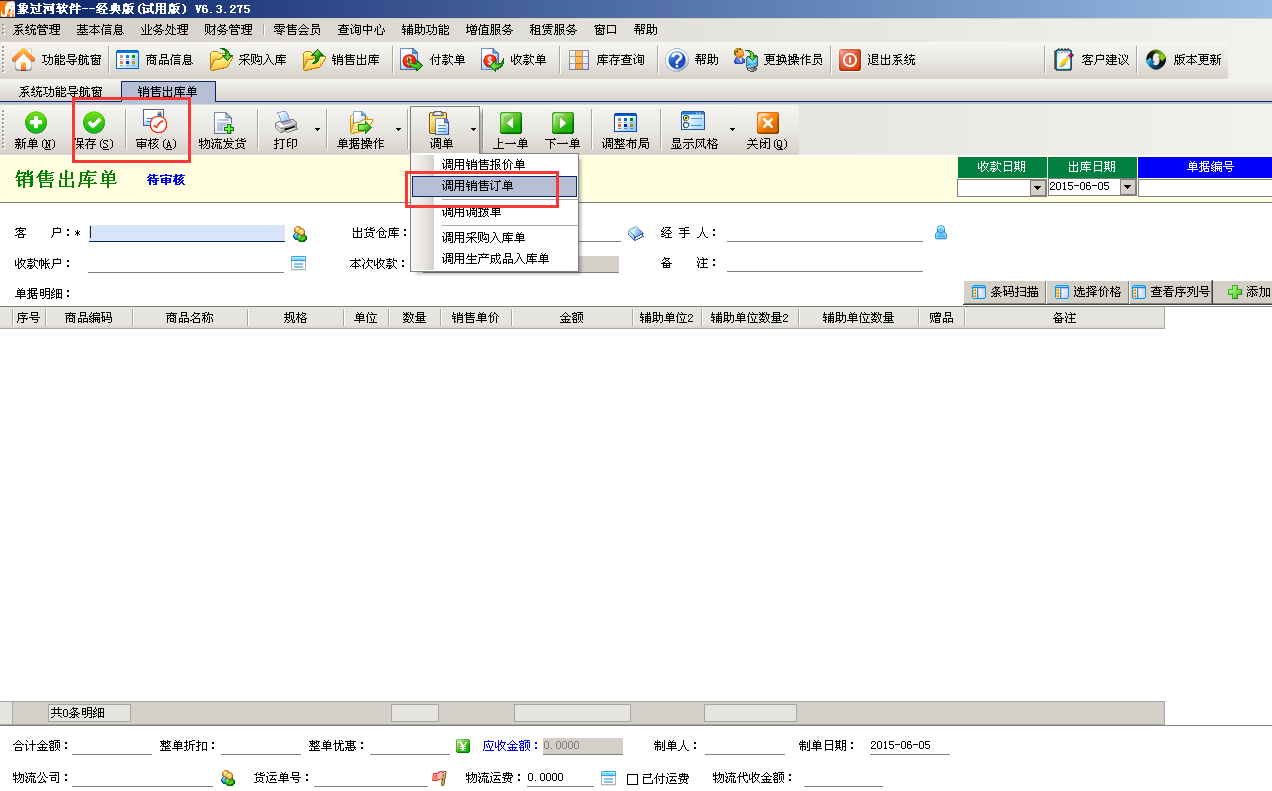Click the customer picker icon beside 客户 field
Screen dimensions: 1272x791
click(300, 233)
